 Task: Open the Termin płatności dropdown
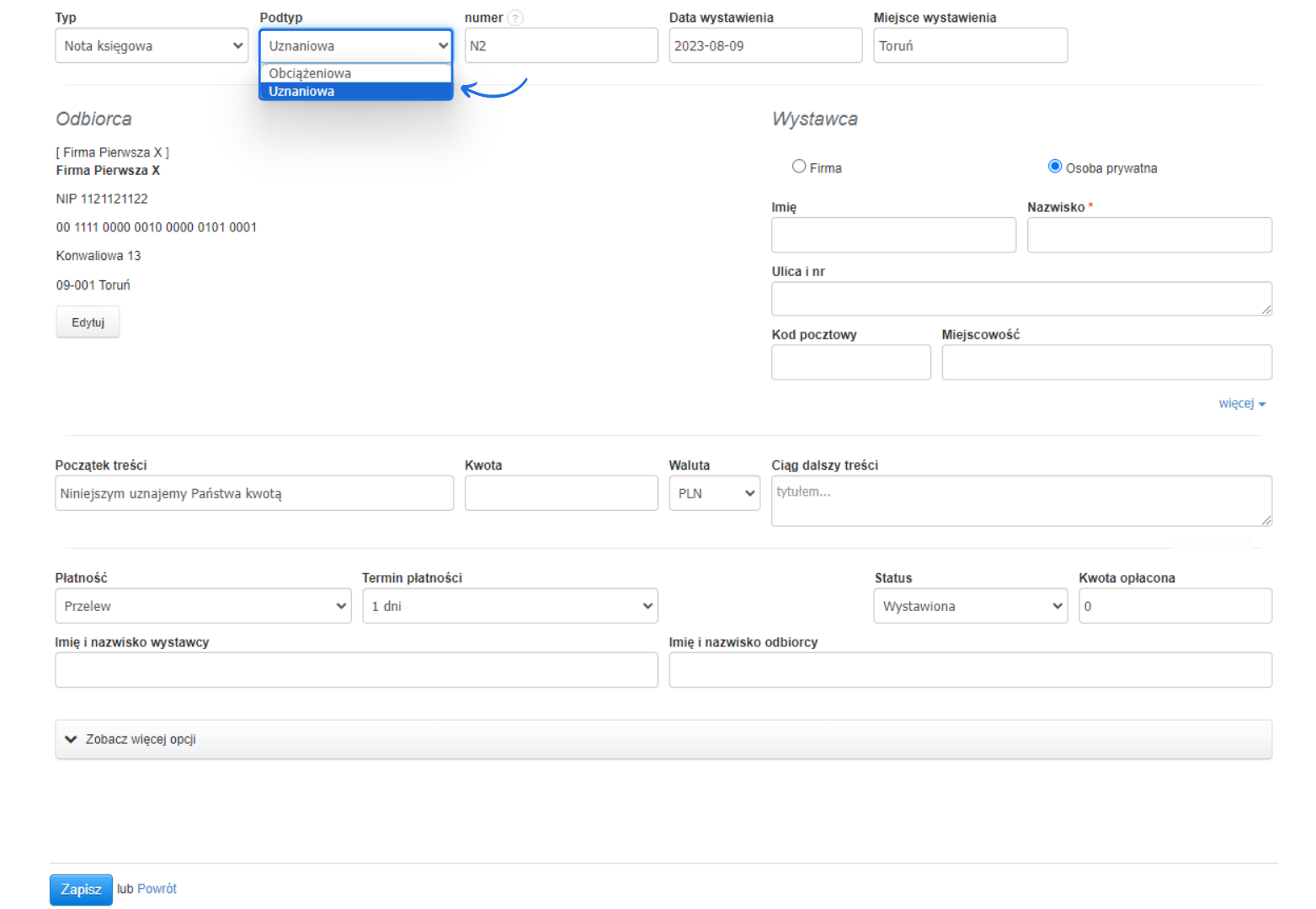pos(509,606)
